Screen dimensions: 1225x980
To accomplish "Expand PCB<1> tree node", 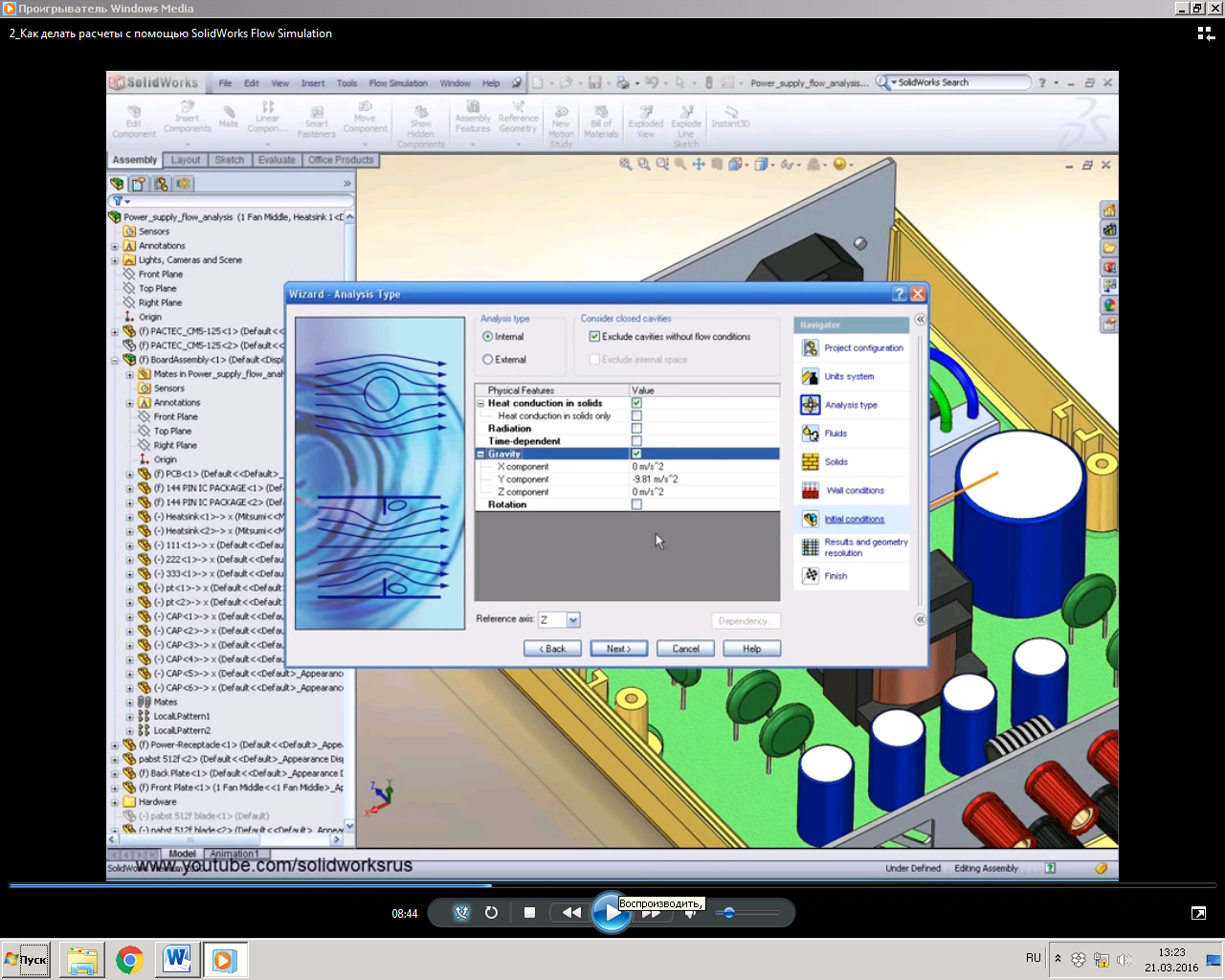I will click(x=130, y=474).
